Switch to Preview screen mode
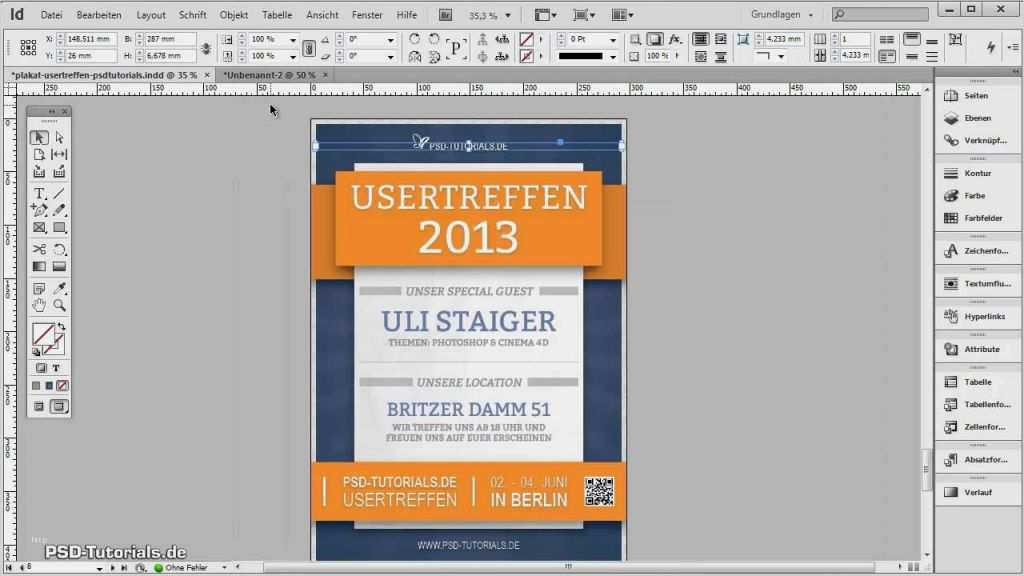 click(58, 407)
